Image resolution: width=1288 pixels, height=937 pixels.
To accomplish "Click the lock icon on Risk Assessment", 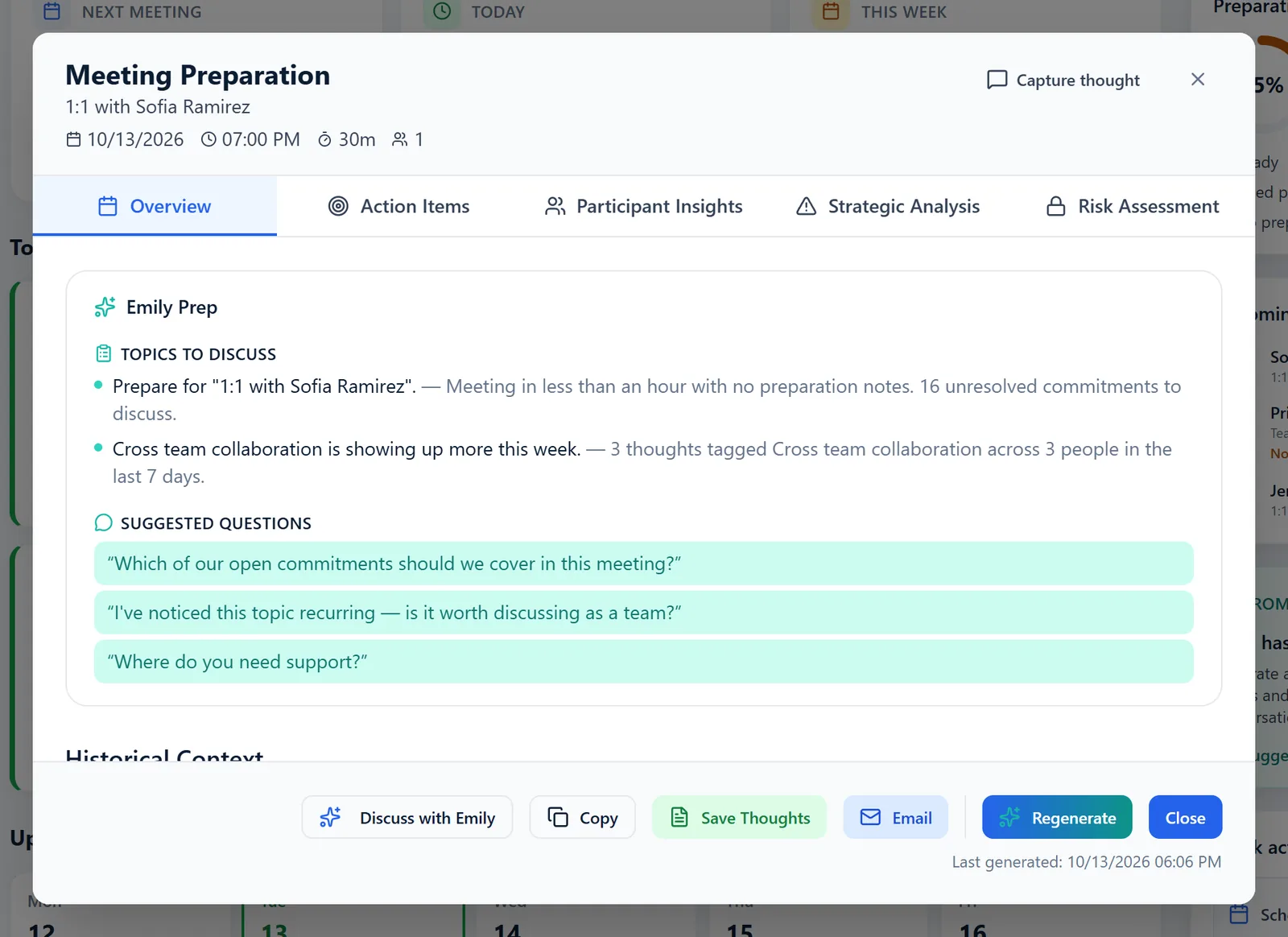I will pos(1056,206).
